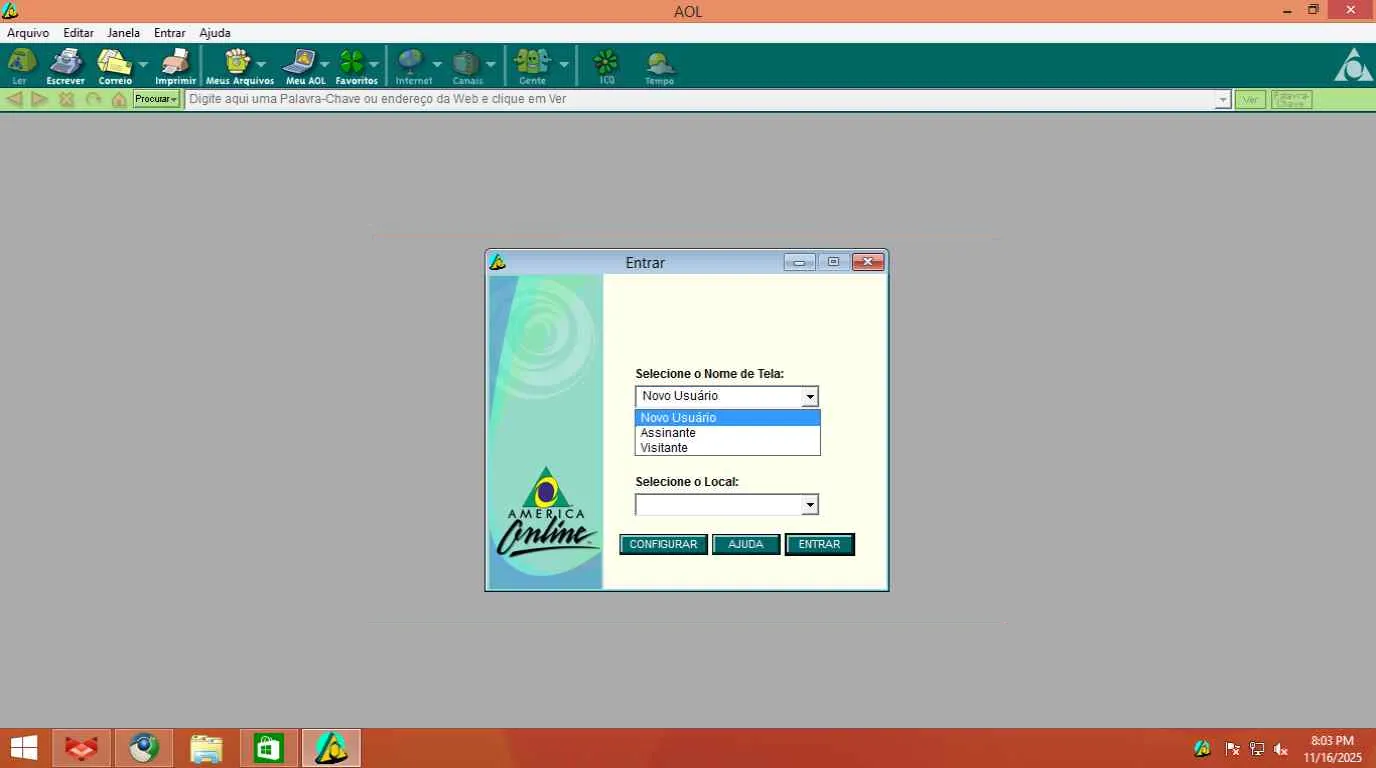Expand the Meu AOL dropdown arrow
Viewport: 1376px width, 768px height.
[324, 65]
